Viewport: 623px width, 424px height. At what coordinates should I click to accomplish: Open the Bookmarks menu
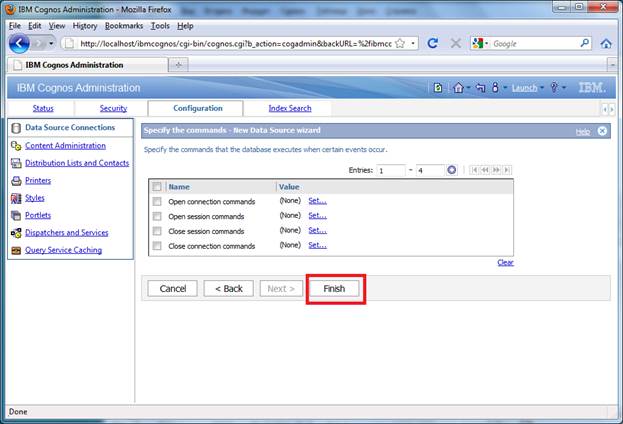coord(124,26)
